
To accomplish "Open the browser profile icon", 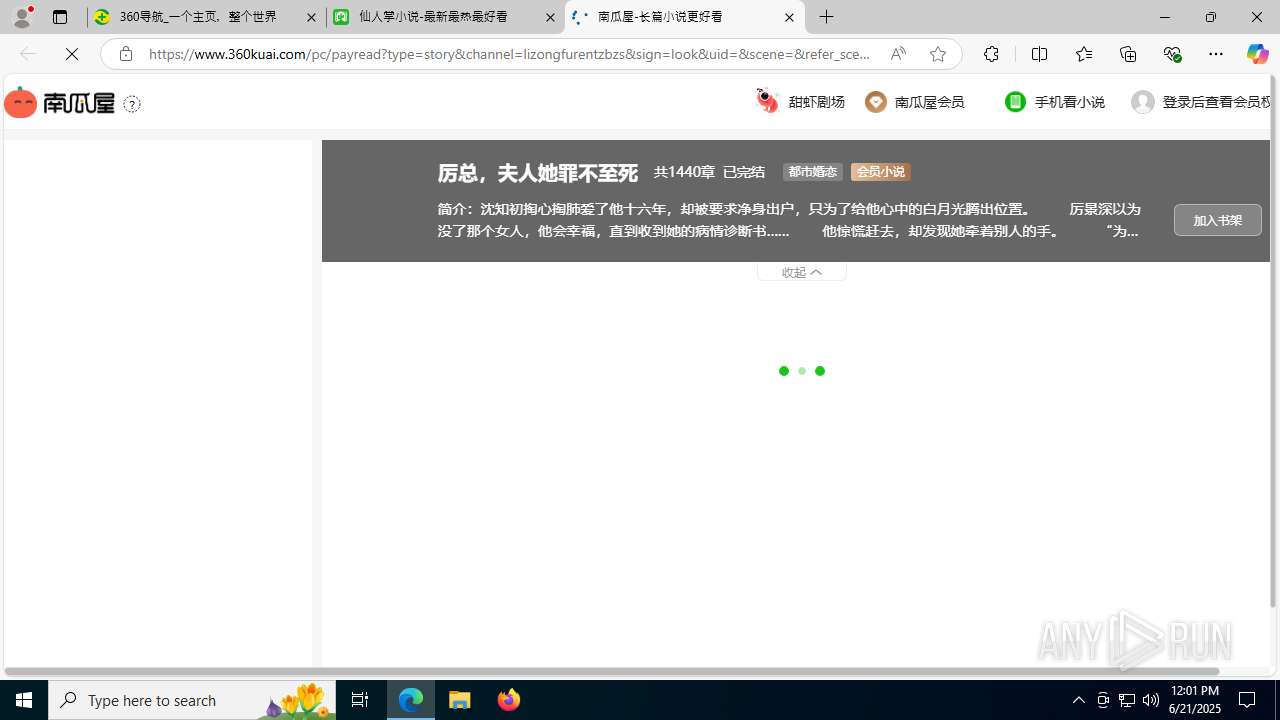I will (x=22, y=17).
